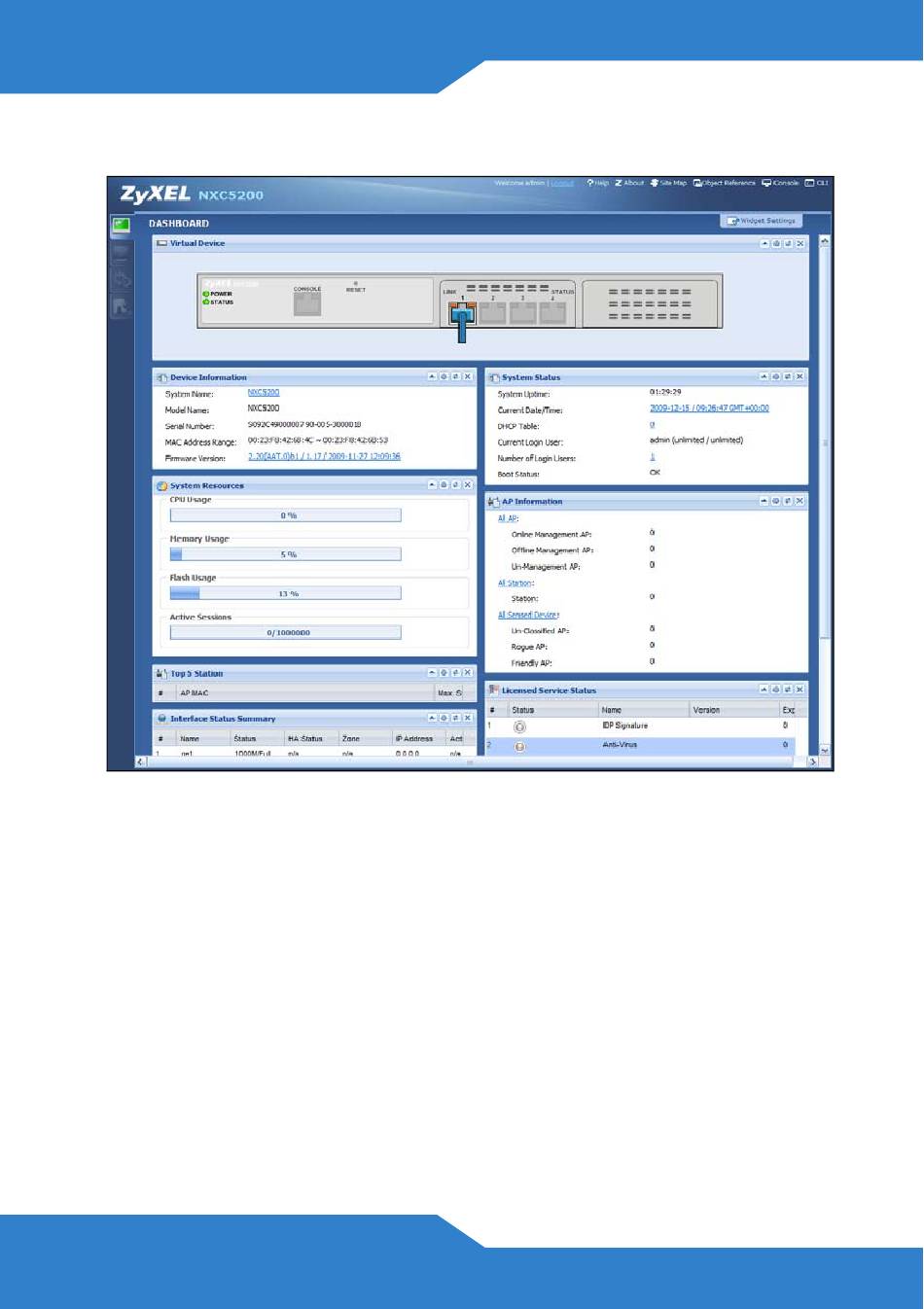
Task: Click the Current Date/Time link
Action: pyautogui.click(x=709, y=408)
